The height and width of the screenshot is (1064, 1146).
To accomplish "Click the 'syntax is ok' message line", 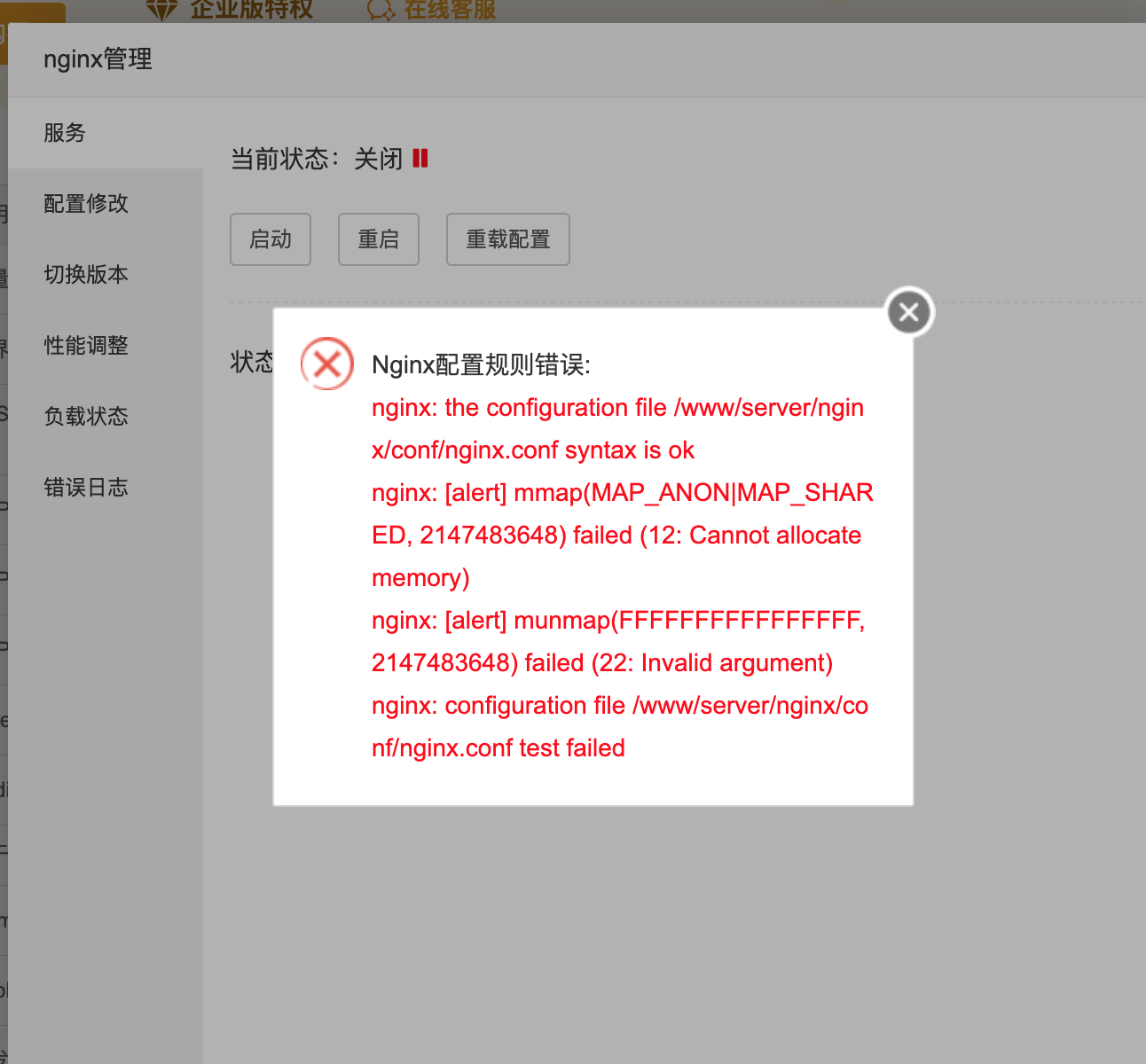I will tap(618, 429).
